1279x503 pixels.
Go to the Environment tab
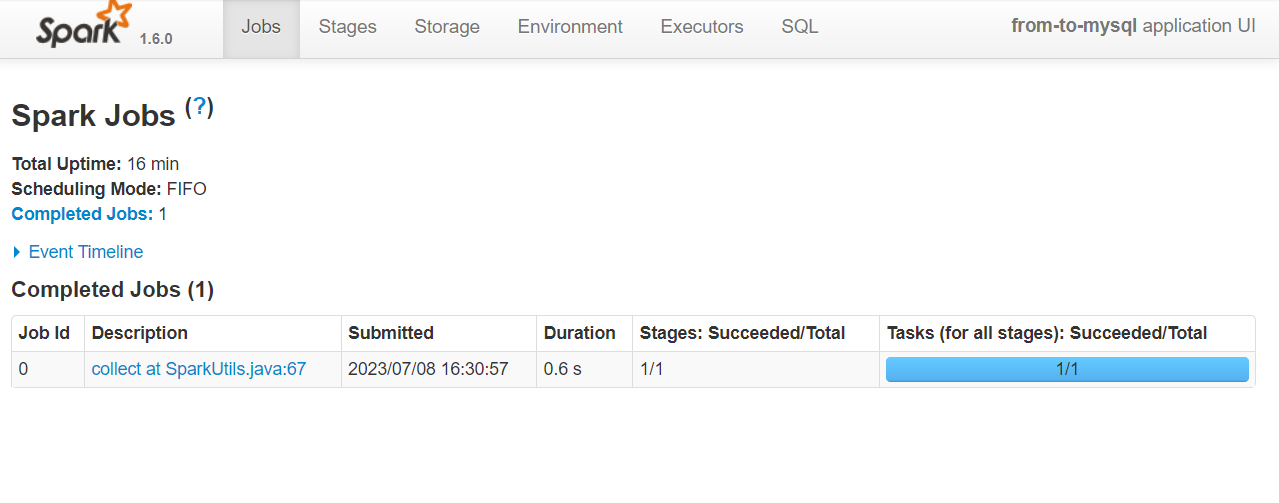pos(570,28)
